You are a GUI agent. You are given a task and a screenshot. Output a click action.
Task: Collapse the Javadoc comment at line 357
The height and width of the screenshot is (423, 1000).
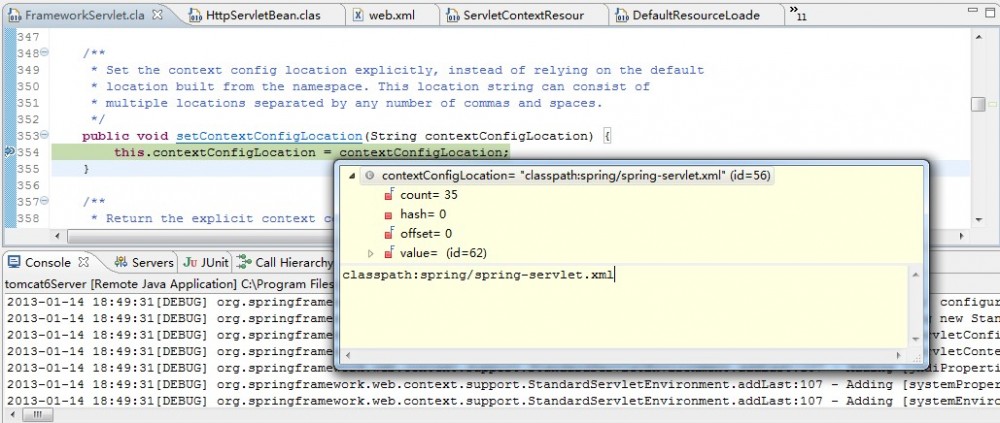pyautogui.click(x=45, y=202)
